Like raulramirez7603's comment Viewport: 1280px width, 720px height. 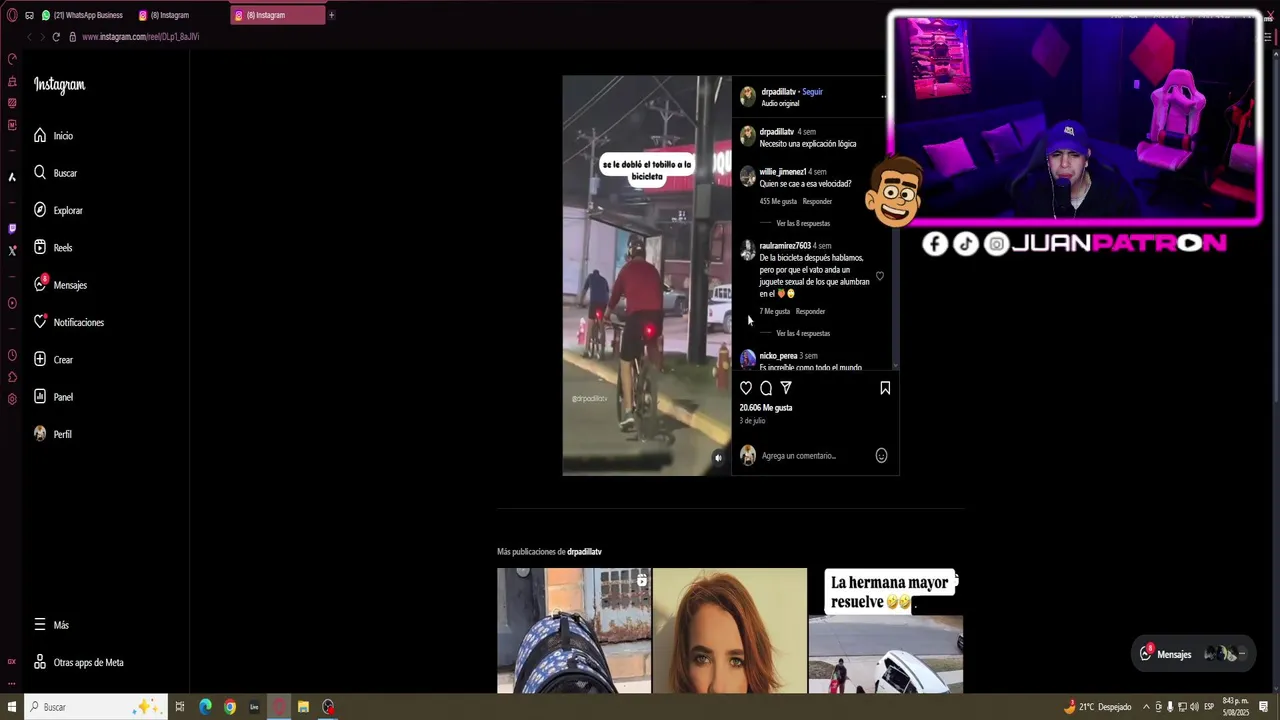pyautogui.click(x=880, y=276)
